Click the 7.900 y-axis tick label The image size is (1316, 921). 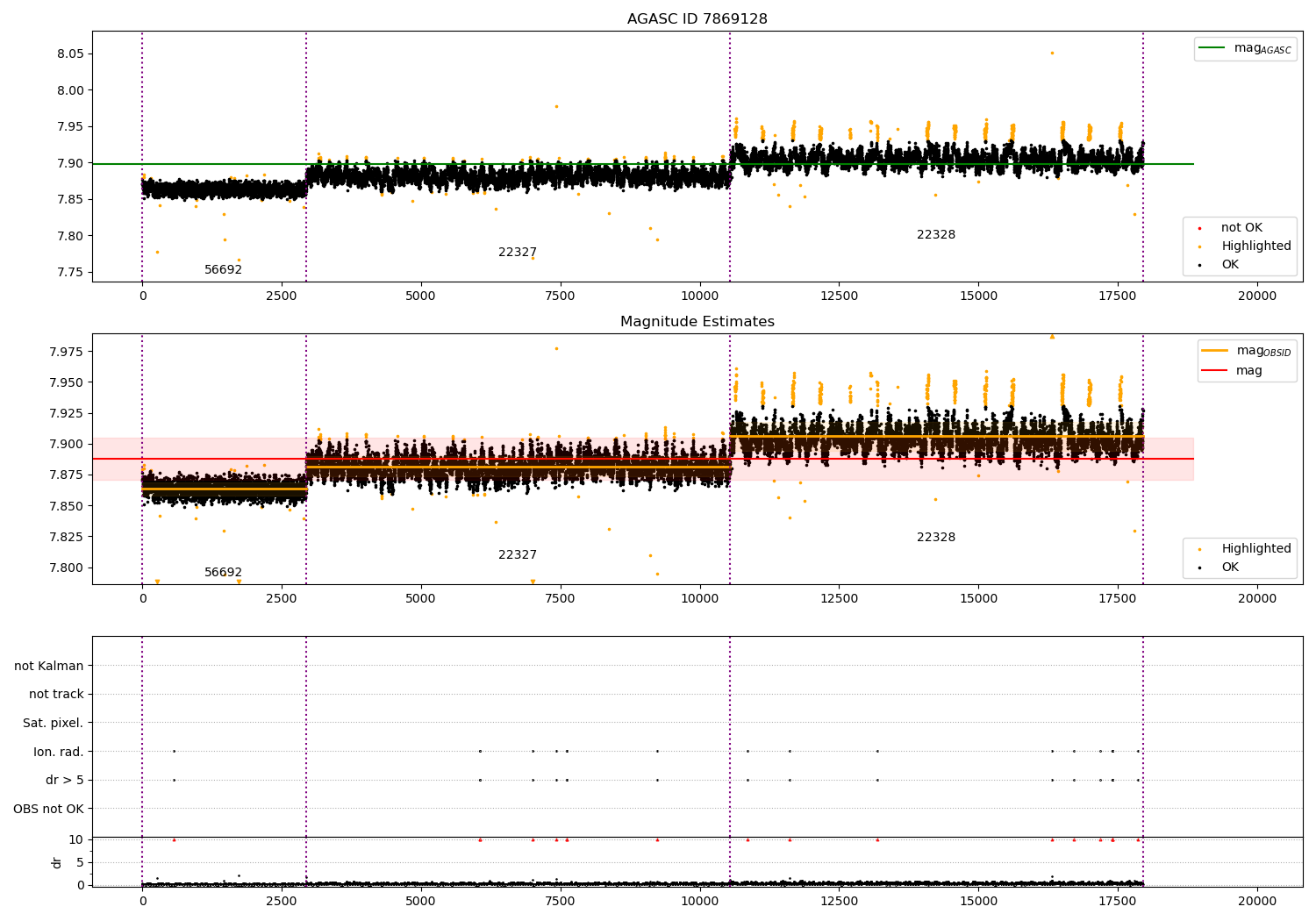click(66, 444)
